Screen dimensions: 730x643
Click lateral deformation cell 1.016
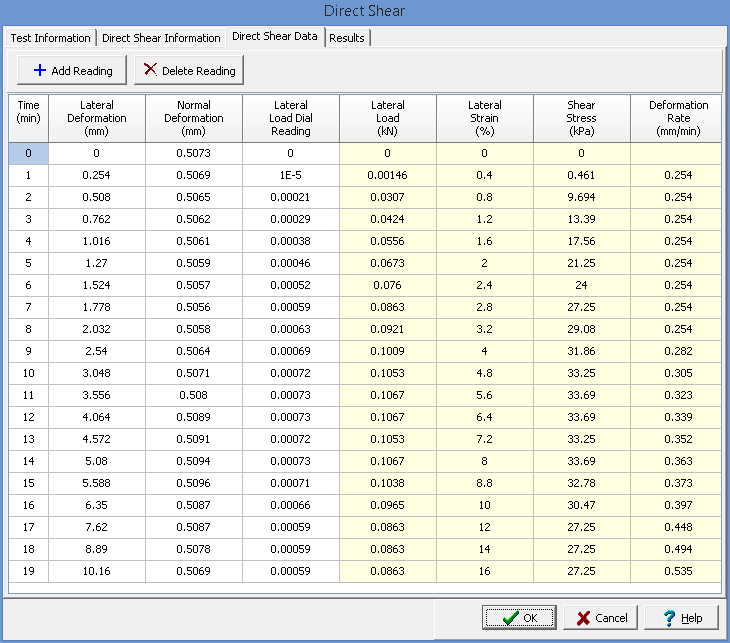pos(97,241)
